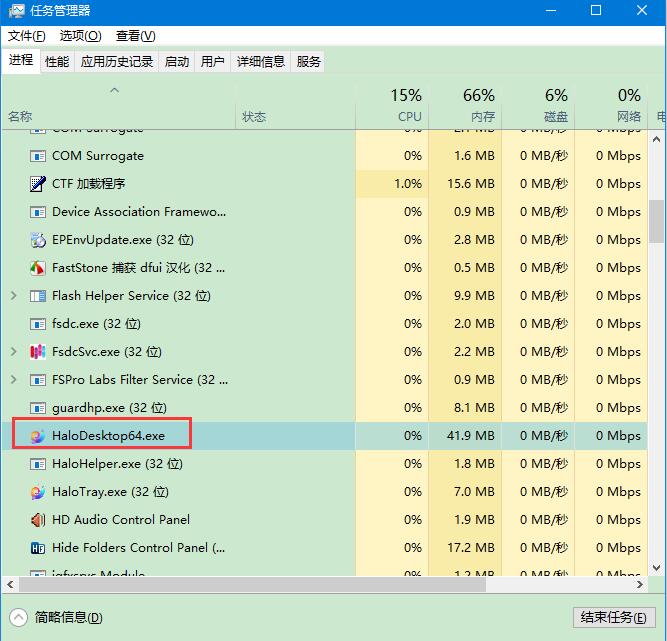Switch to the 性能 tab
The image size is (667, 641).
(57, 61)
